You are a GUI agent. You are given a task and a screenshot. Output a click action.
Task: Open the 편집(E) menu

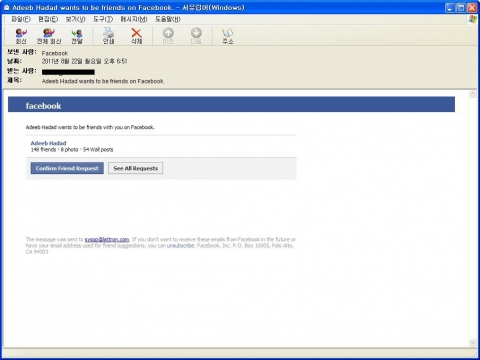[48, 19]
